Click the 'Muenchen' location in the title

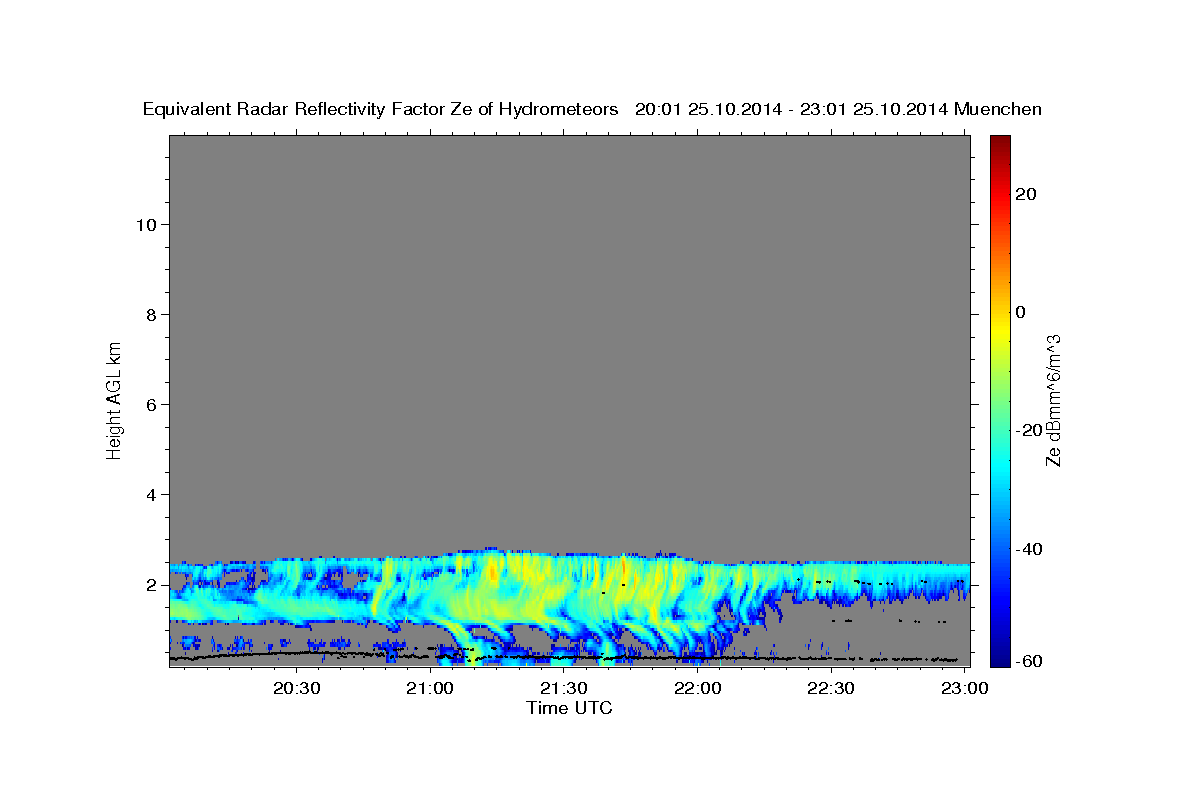click(999, 109)
